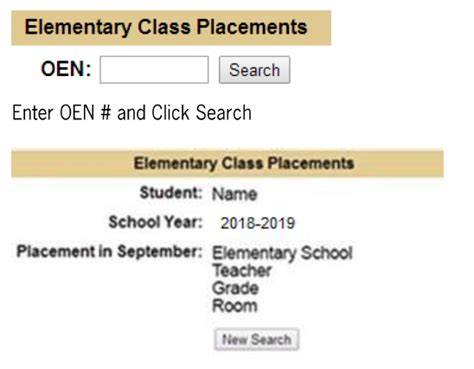Select the Elementary School placement line
Screen dimensions: 474x369
pos(282,253)
